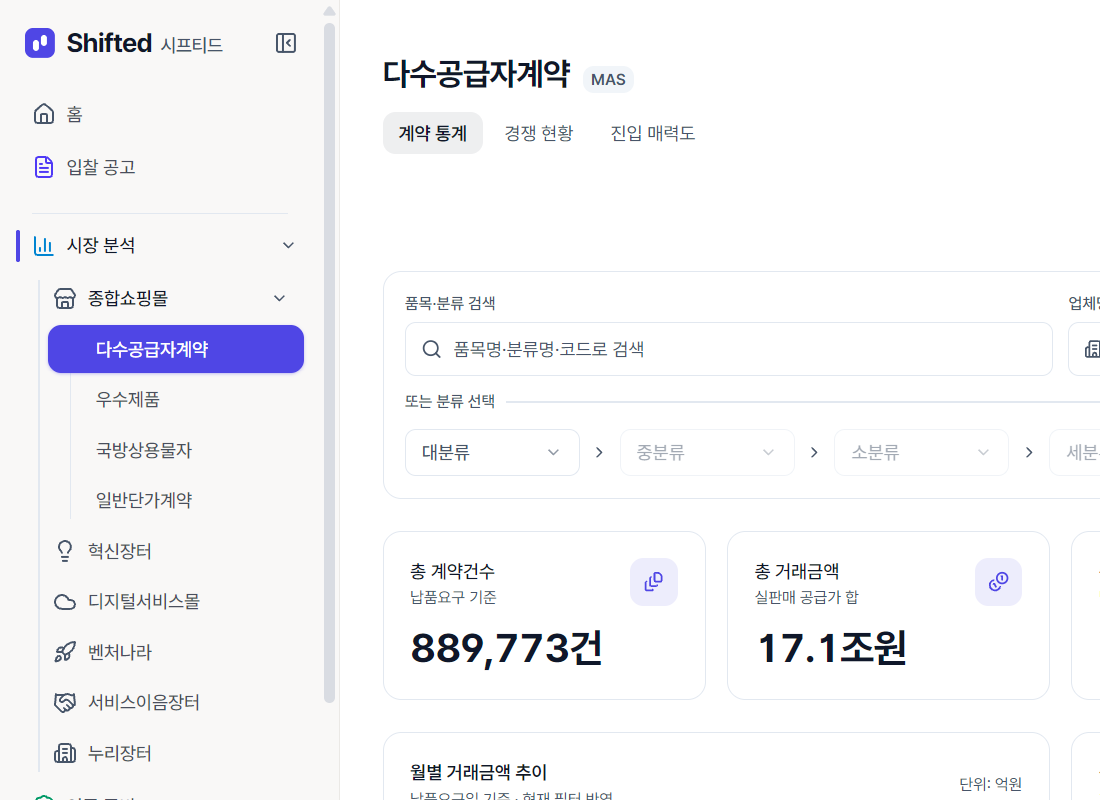This screenshot has width=1100, height=800.
Task: Click the 종합쇼핑몰 store icon
Action: [x=65, y=298]
